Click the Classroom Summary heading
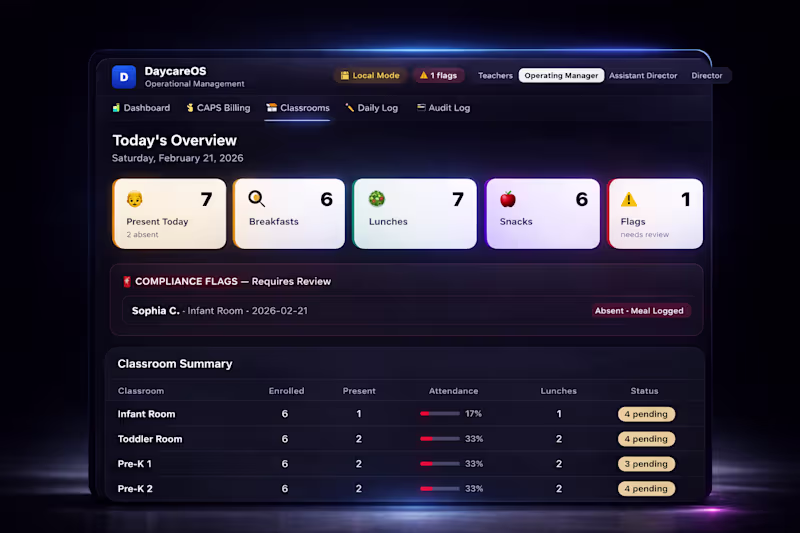The height and width of the screenshot is (533, 800). click(175, 364)
